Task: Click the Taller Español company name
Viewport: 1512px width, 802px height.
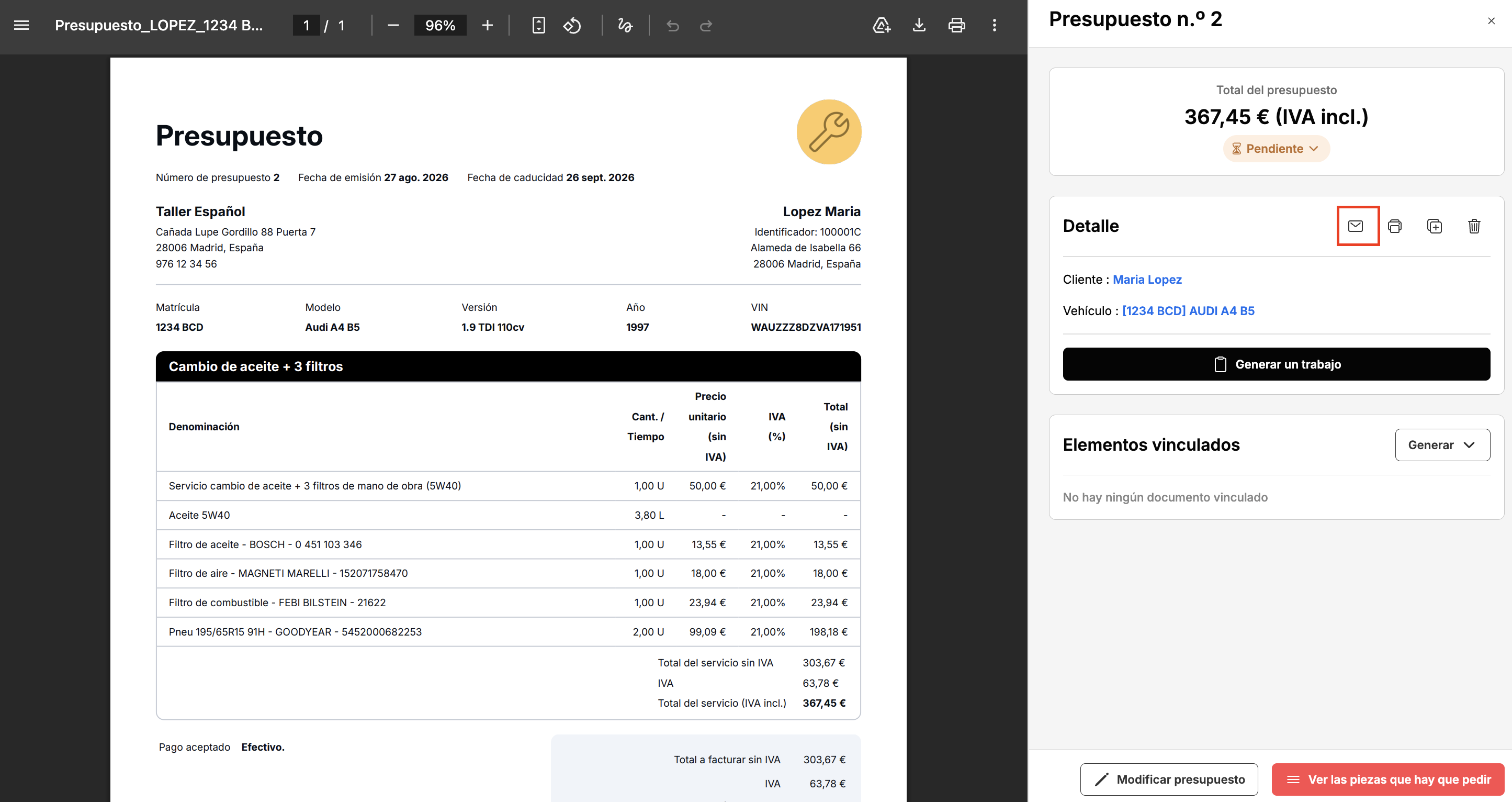Action: coord(200,211)
